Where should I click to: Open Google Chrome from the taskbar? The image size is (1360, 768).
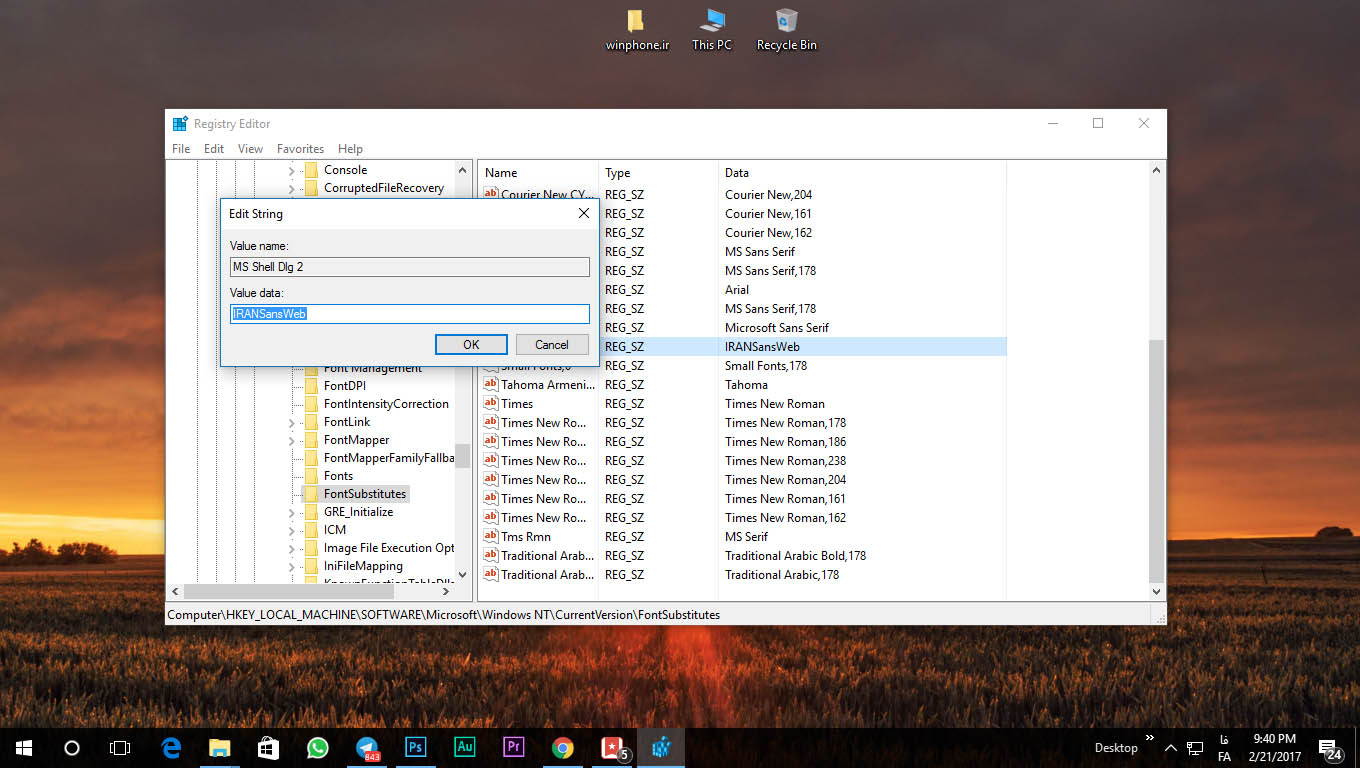click(563, 747)
